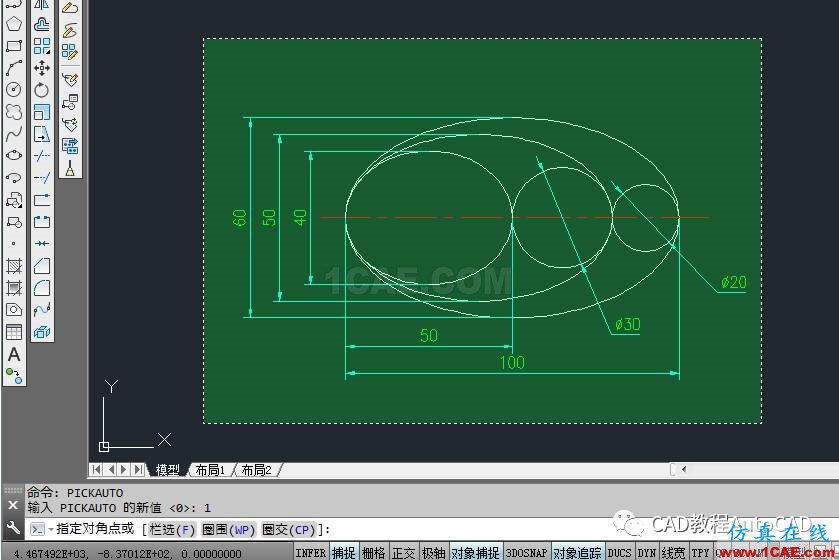Select the Add Selected tool
The image size is (839, 560).
point(13,375)
